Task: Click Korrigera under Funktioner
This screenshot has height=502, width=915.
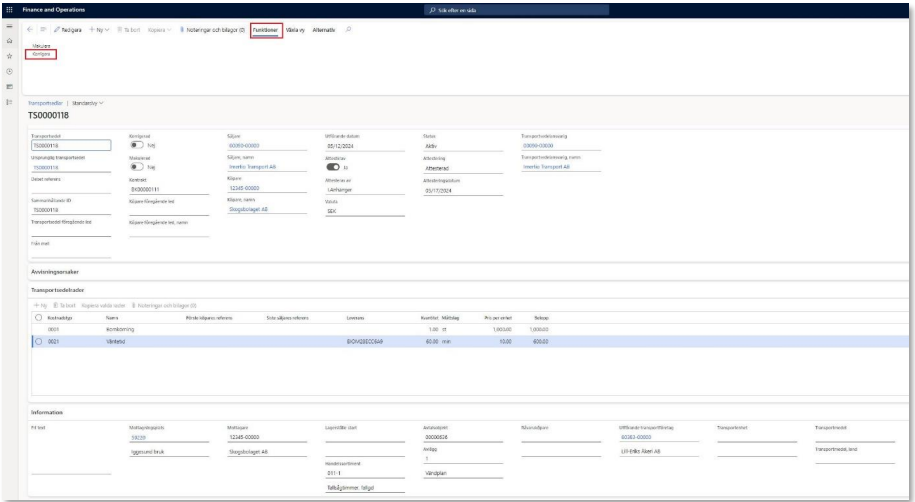Action: 42,54
